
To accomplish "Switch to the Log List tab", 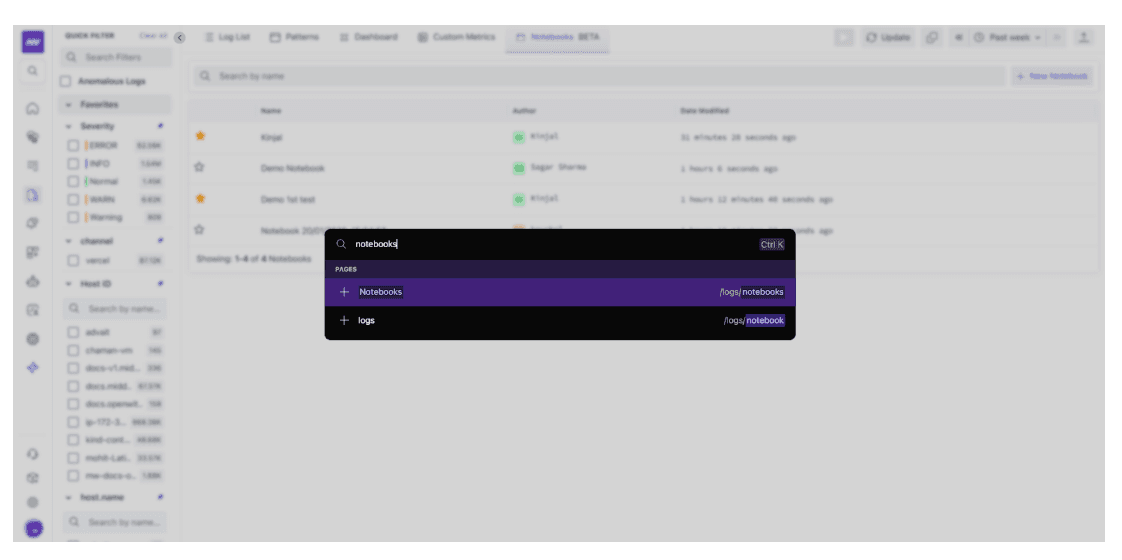I will pyautogui.click(x=227, y=38).
